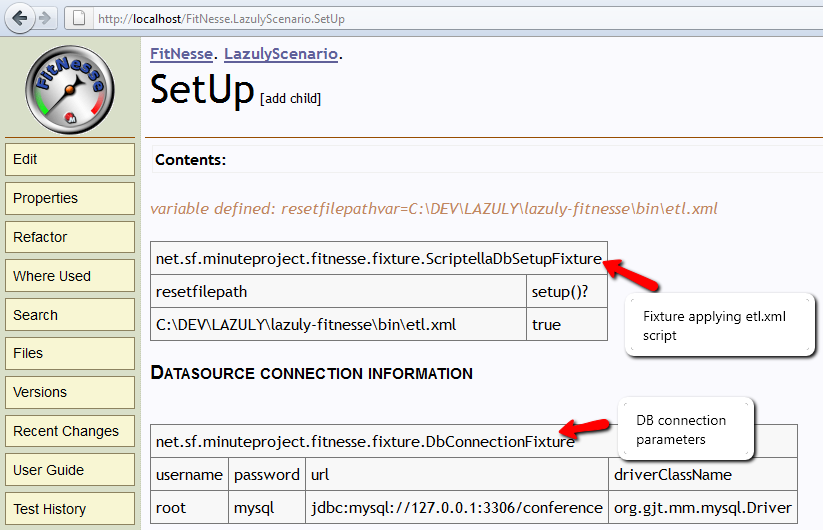Click the page icon in address bar
The height and width of the screenshot is (530, 823).
point(79,18)
